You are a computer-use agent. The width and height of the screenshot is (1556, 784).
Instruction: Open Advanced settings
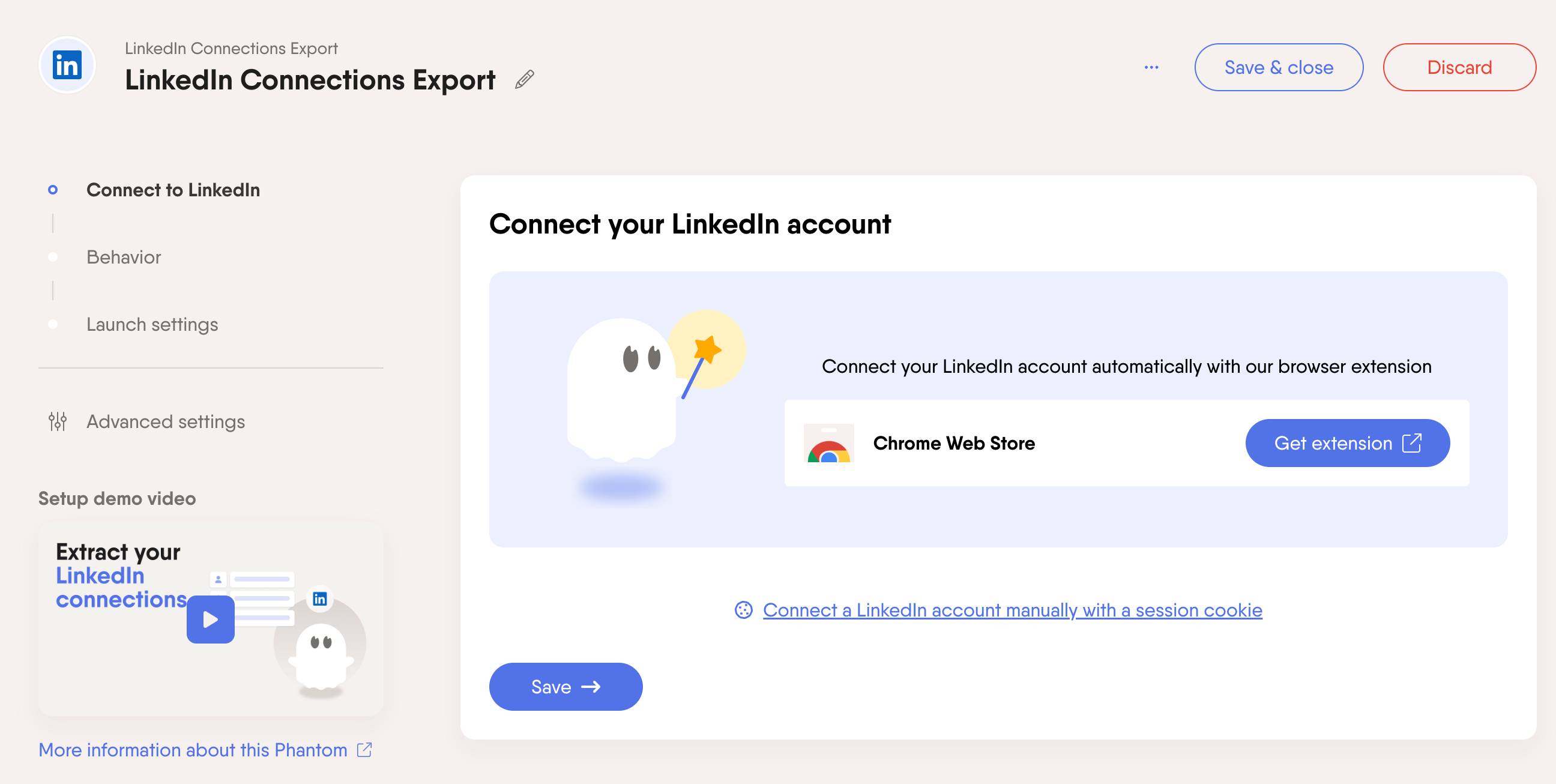[x=166, y=421]
